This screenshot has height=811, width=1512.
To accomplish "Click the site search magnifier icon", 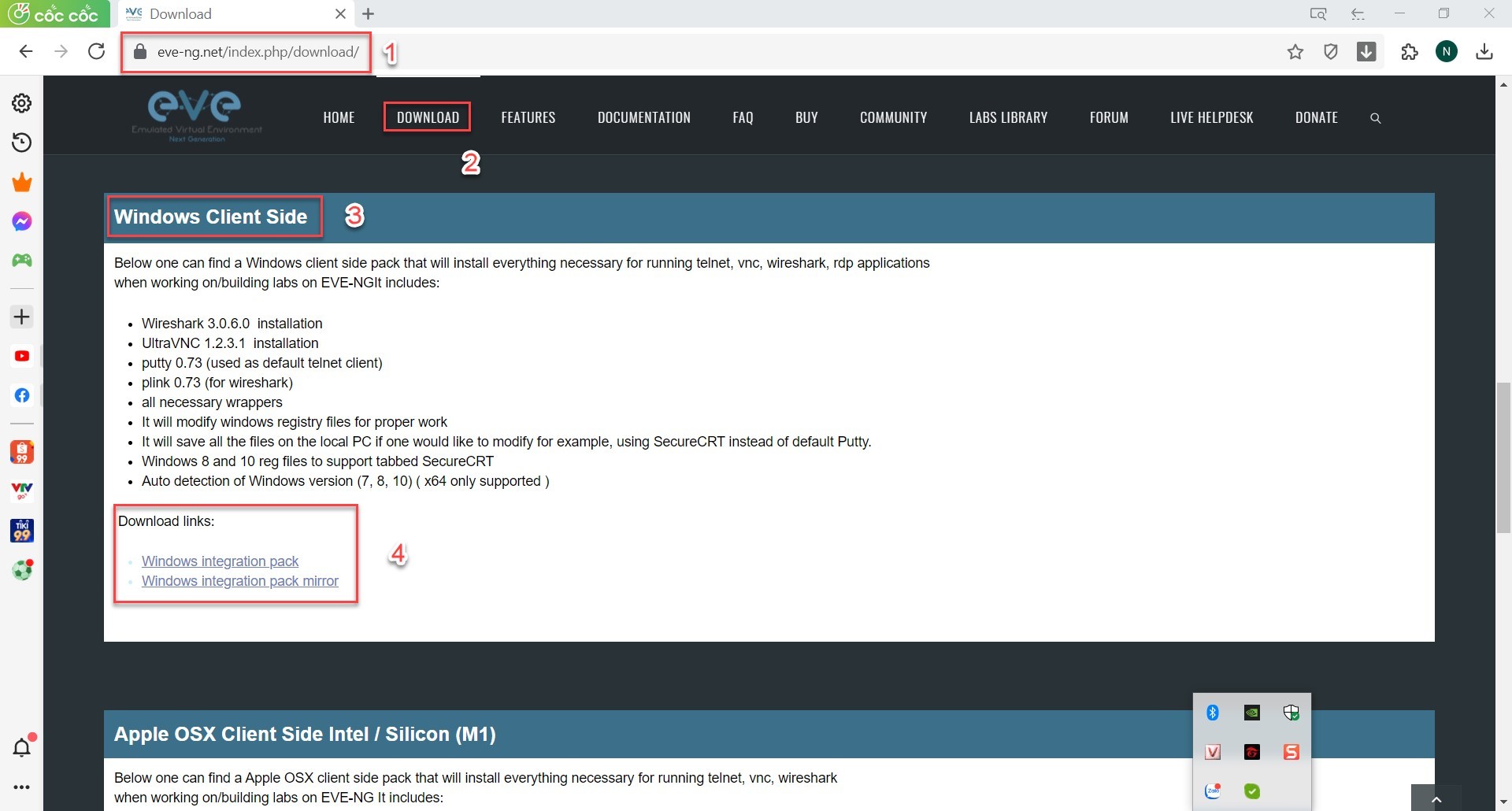I will 1376,118.
